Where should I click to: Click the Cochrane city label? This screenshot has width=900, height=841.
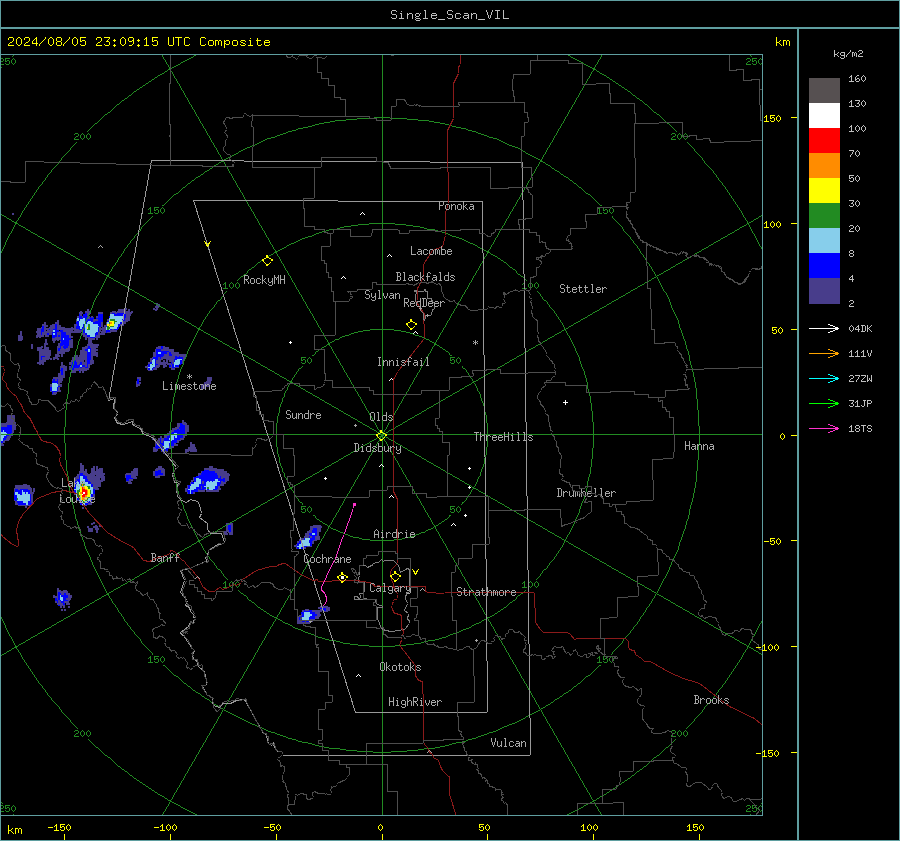327,559
